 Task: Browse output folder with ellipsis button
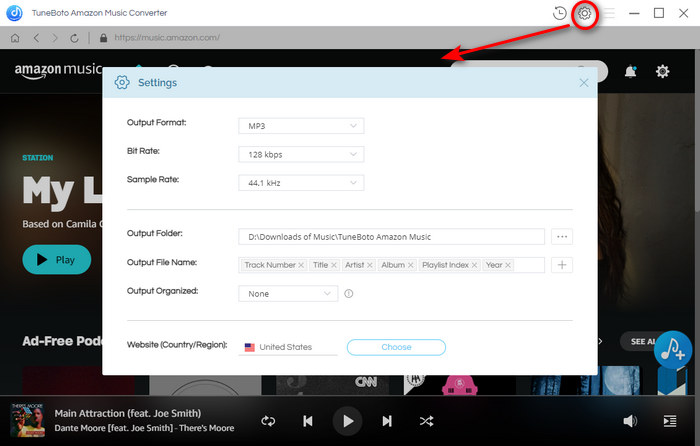point(562,237)
